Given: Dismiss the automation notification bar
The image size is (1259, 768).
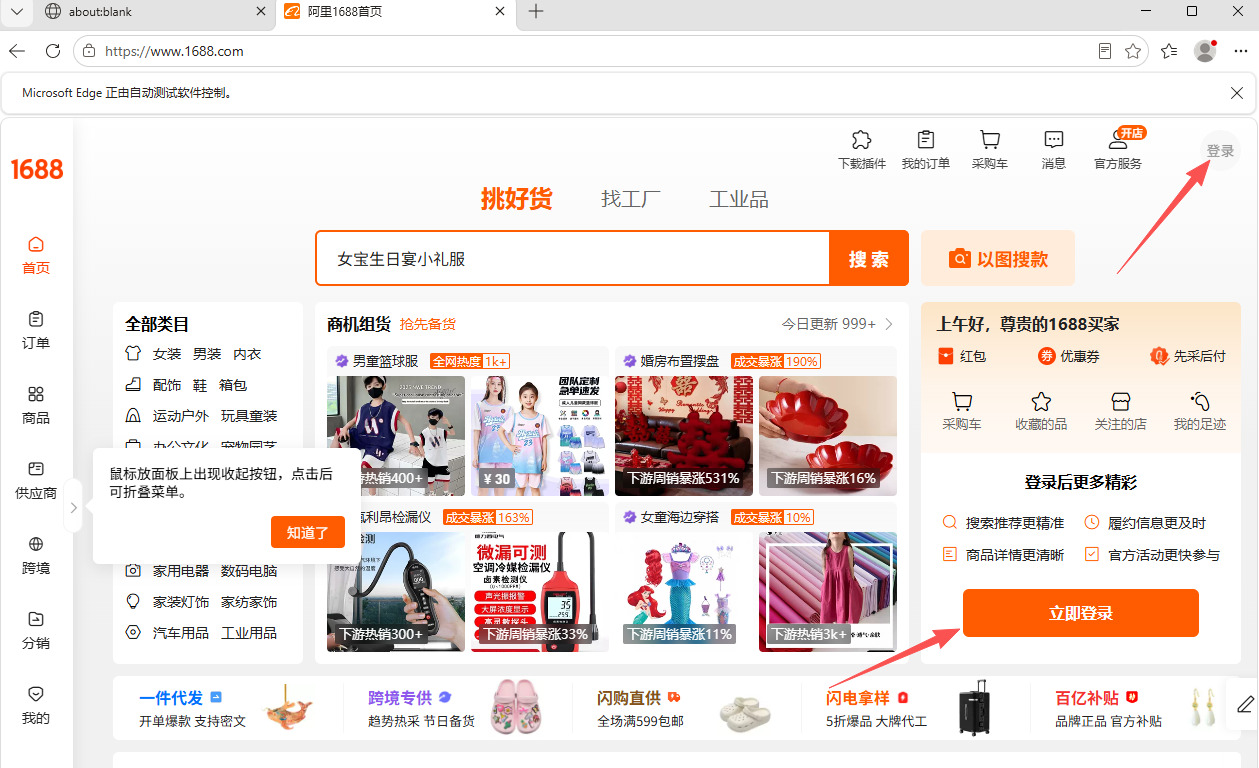Looking at the screenshot, I should click(1237, 93).
